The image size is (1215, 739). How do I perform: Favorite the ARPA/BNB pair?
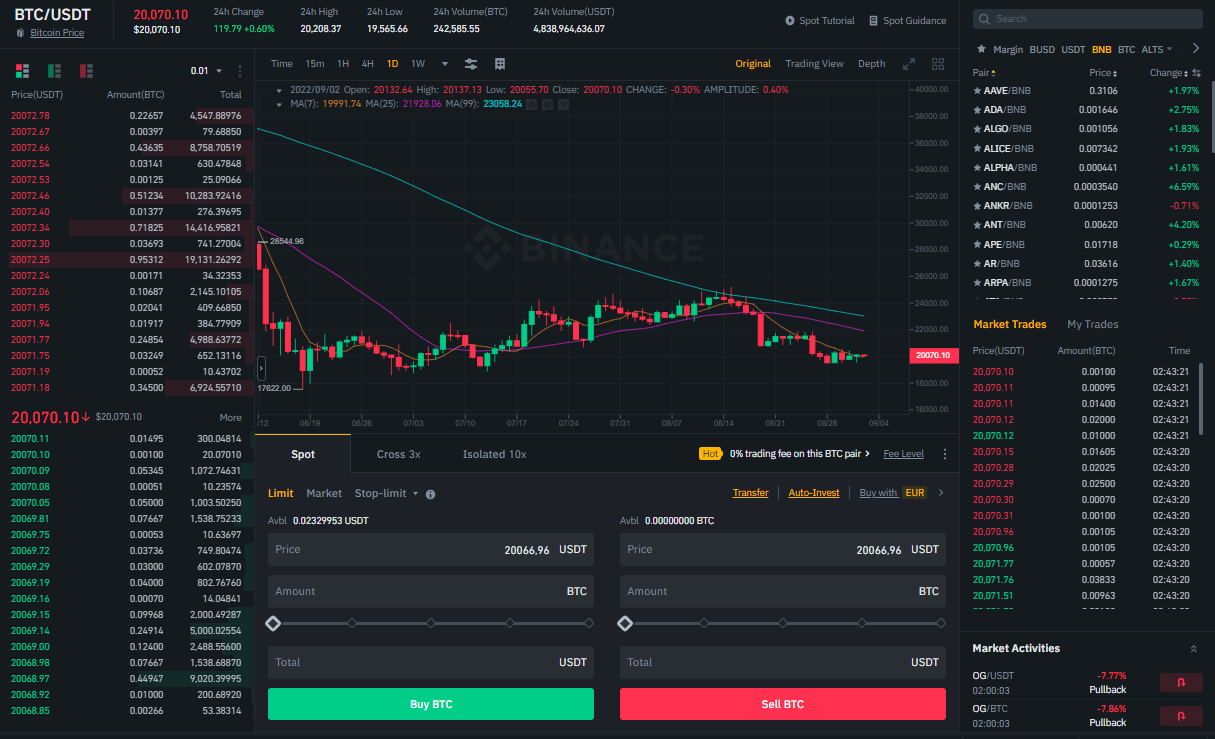click(977, 282)
